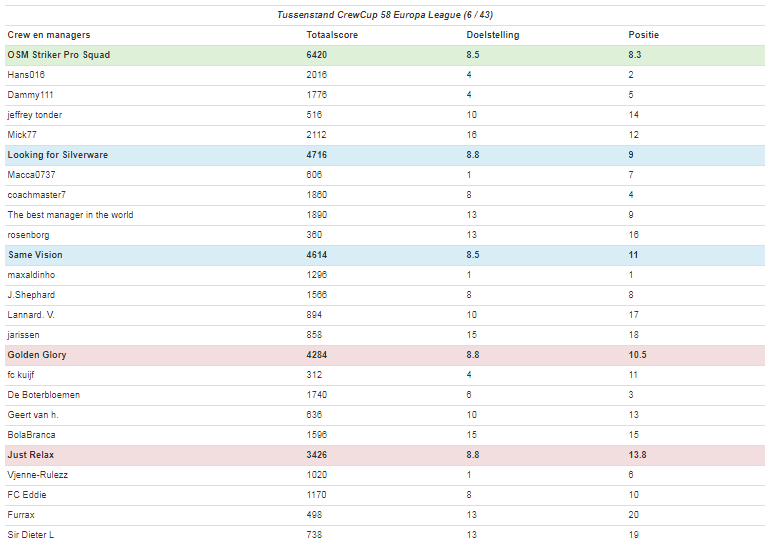770x551 pixels.
Task: Click the Tussenstand CrewCup 58 title
Action: tap(384, 15)
